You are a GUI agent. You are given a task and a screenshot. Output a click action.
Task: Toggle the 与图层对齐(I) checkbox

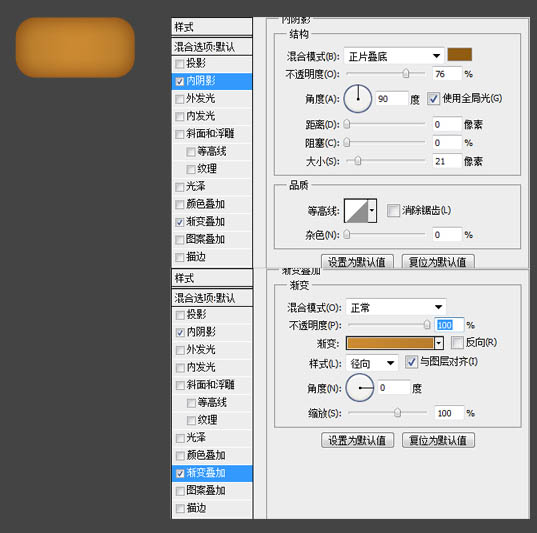tap(411, 362)
